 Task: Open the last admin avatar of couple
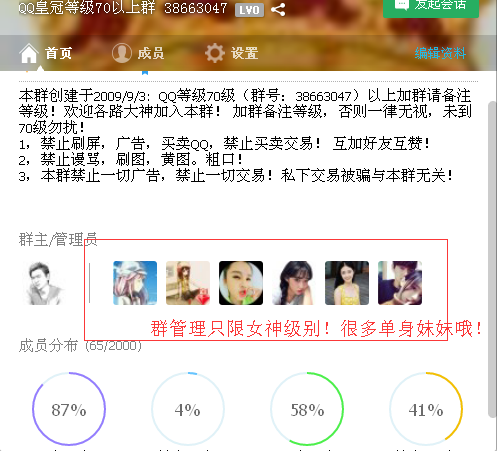coord(400,283)
